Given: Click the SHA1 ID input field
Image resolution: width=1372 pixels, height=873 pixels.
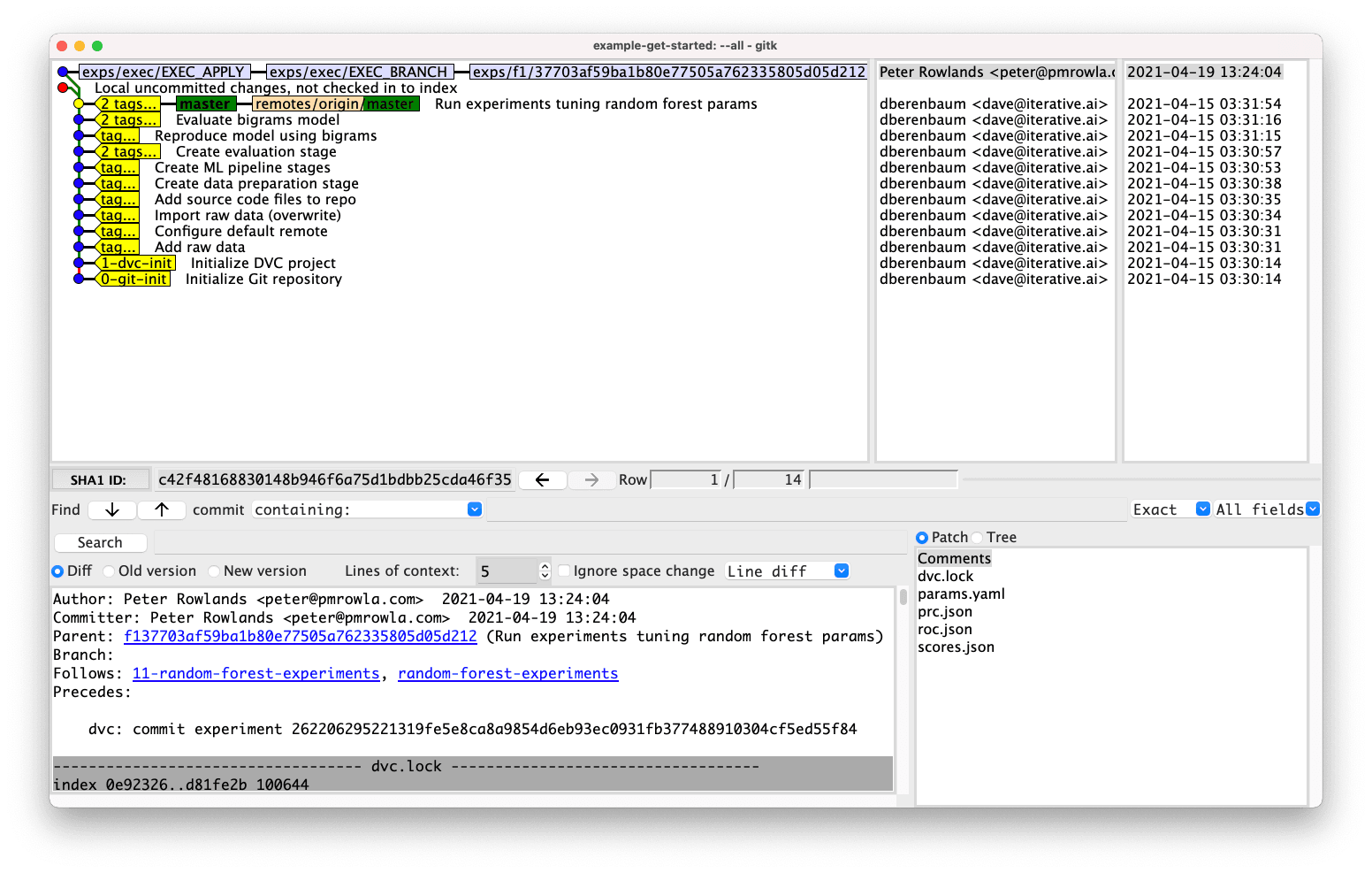Looking at the screenshot, I should (x=334, y=479).
